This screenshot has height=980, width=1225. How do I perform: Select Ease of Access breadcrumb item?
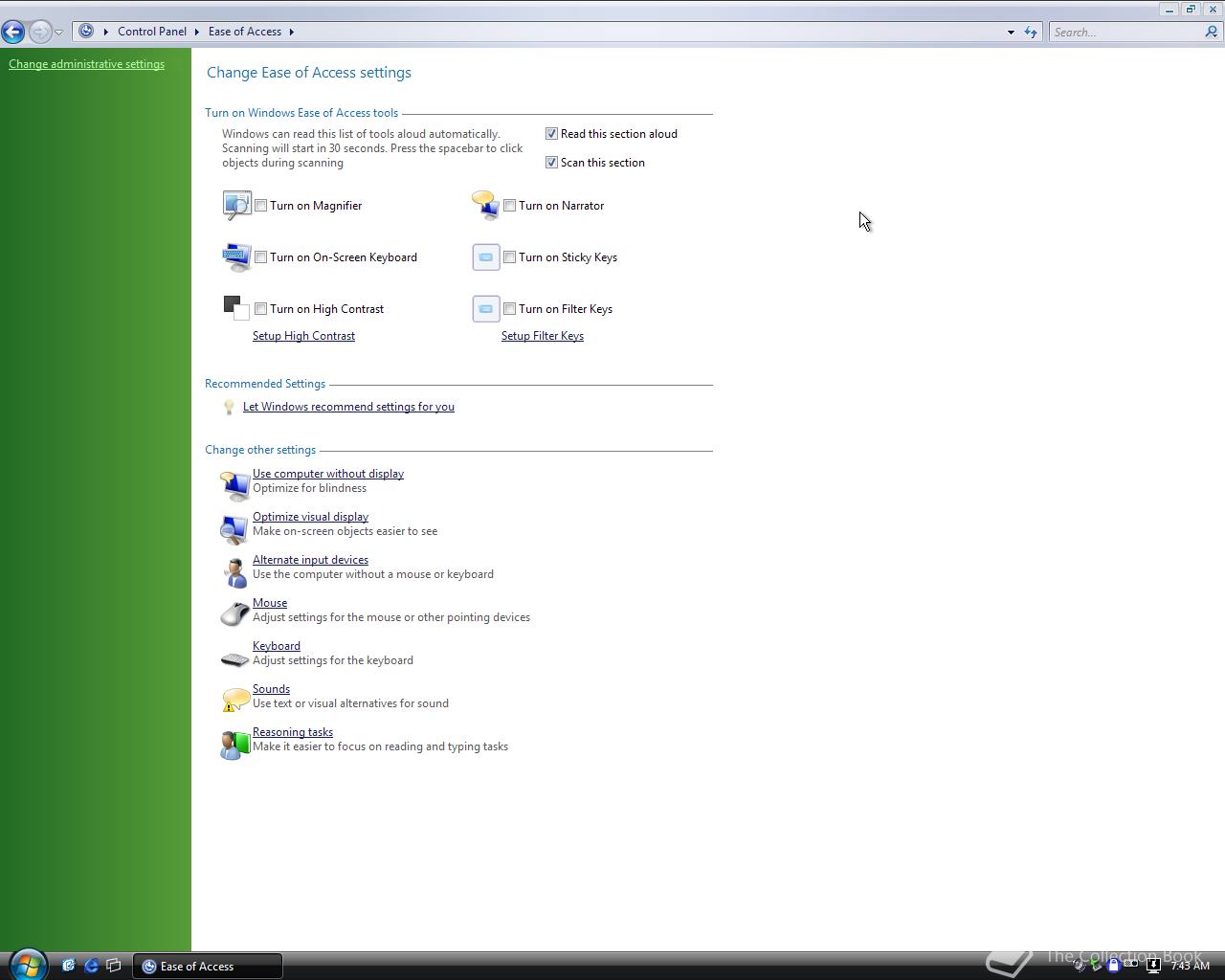245,32
